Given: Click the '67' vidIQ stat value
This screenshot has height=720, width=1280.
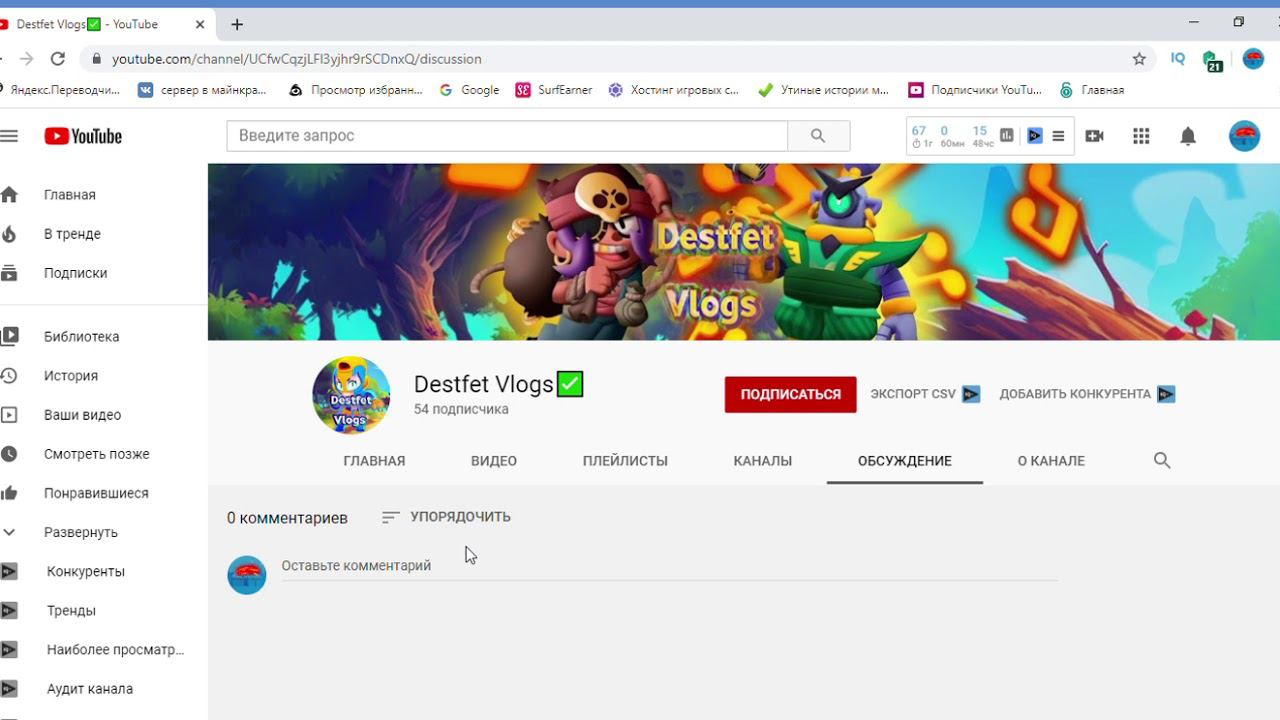Looking at the screenshot, I should 918,131.
